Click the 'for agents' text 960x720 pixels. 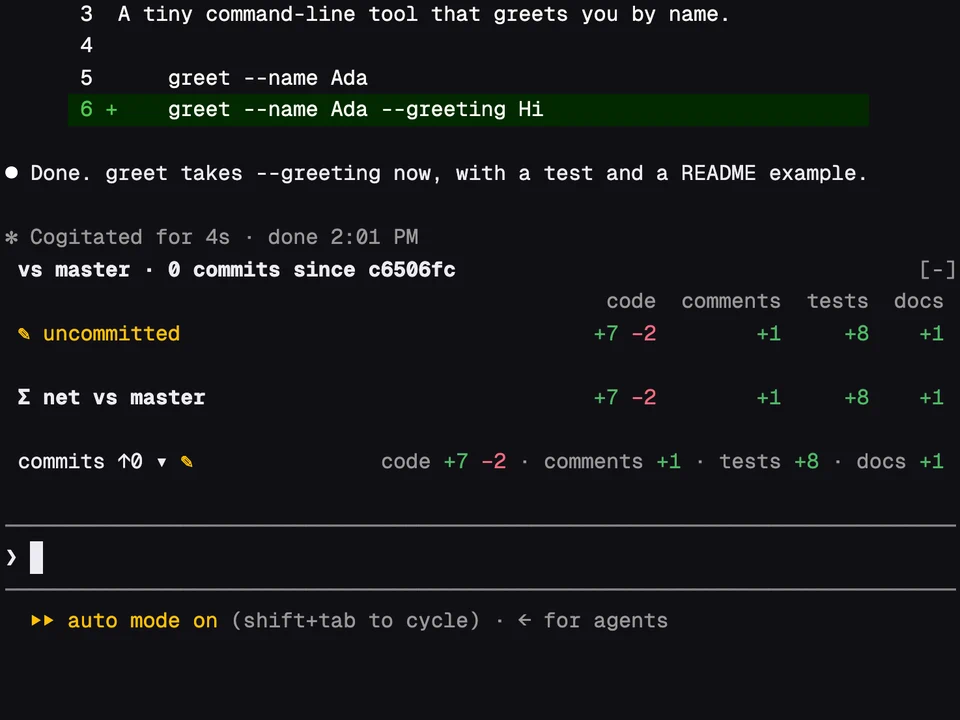(x=606, y=621)
